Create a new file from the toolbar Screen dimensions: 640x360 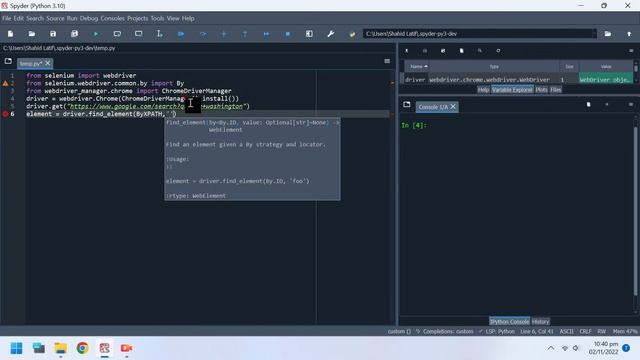[11, 34]
